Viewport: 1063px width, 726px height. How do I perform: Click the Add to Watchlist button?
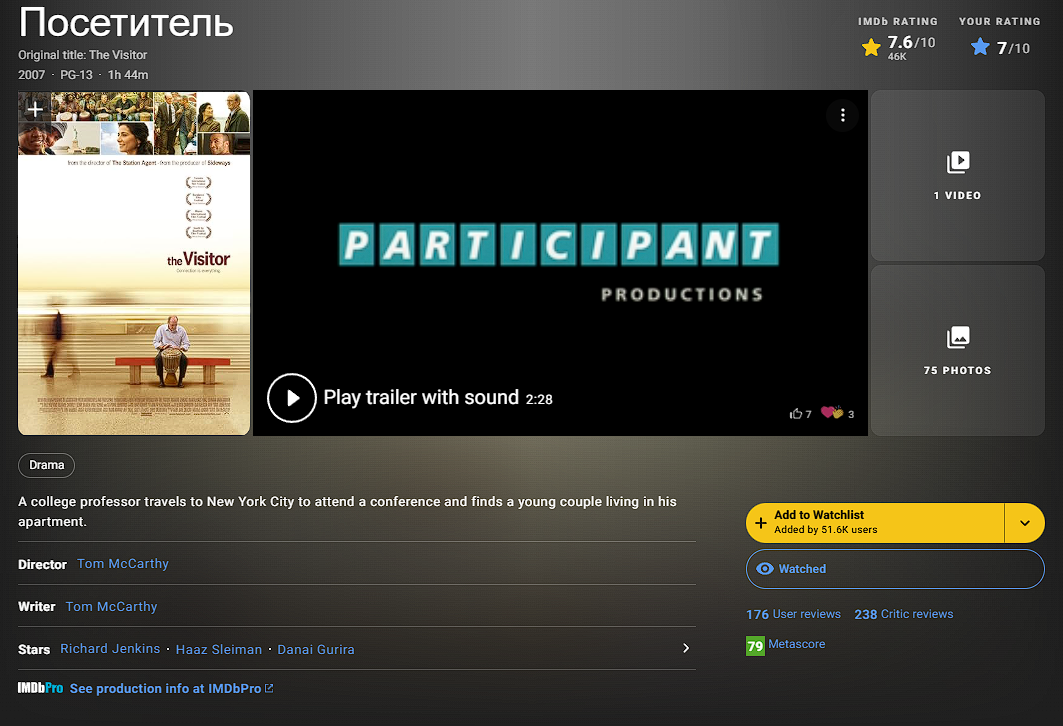(x=875, y=523)
